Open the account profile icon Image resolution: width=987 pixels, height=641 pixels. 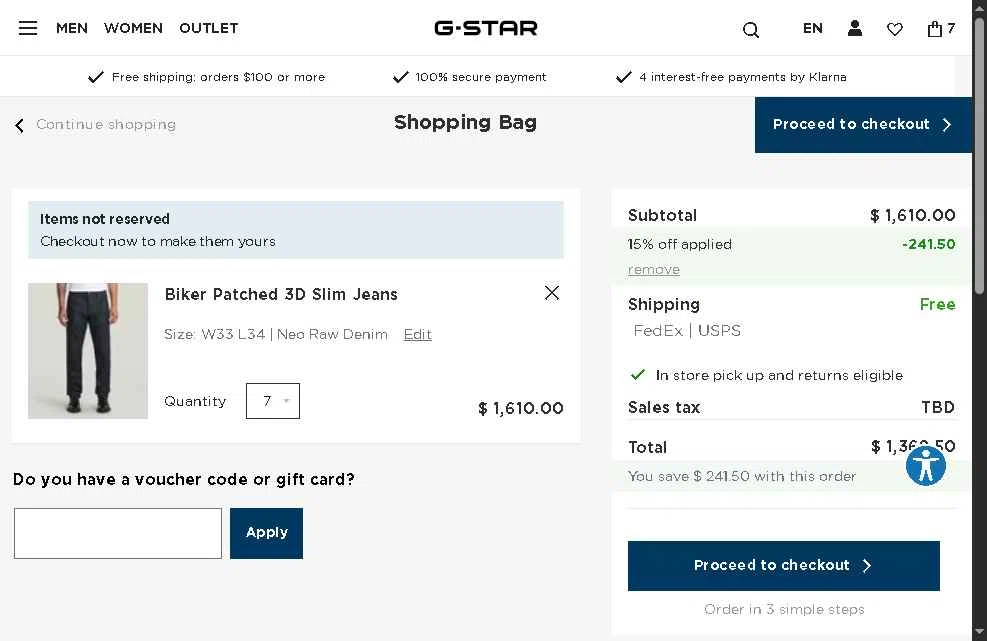tap(855, 29)
